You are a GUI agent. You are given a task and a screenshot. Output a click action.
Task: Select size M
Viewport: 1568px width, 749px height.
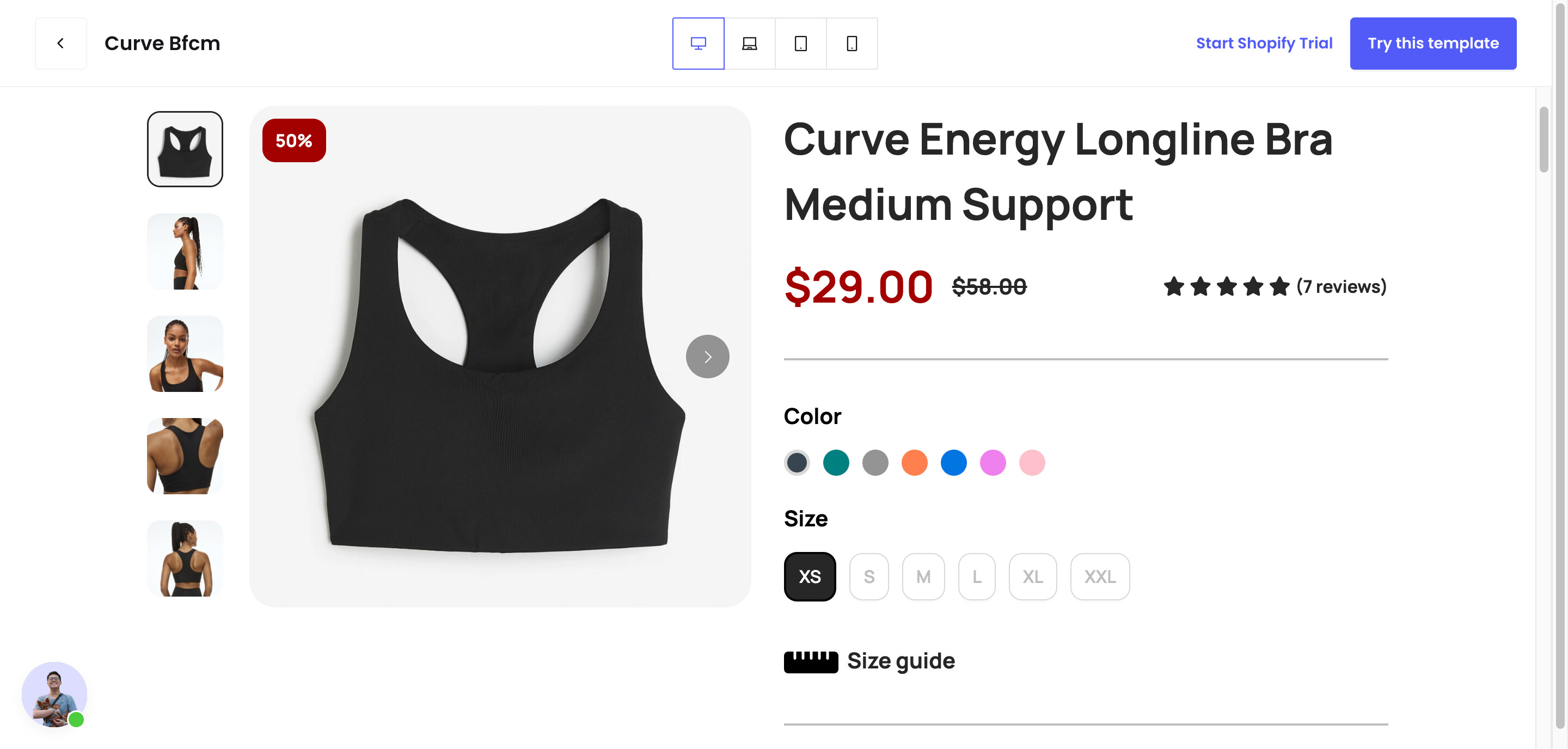click(923, 576)
